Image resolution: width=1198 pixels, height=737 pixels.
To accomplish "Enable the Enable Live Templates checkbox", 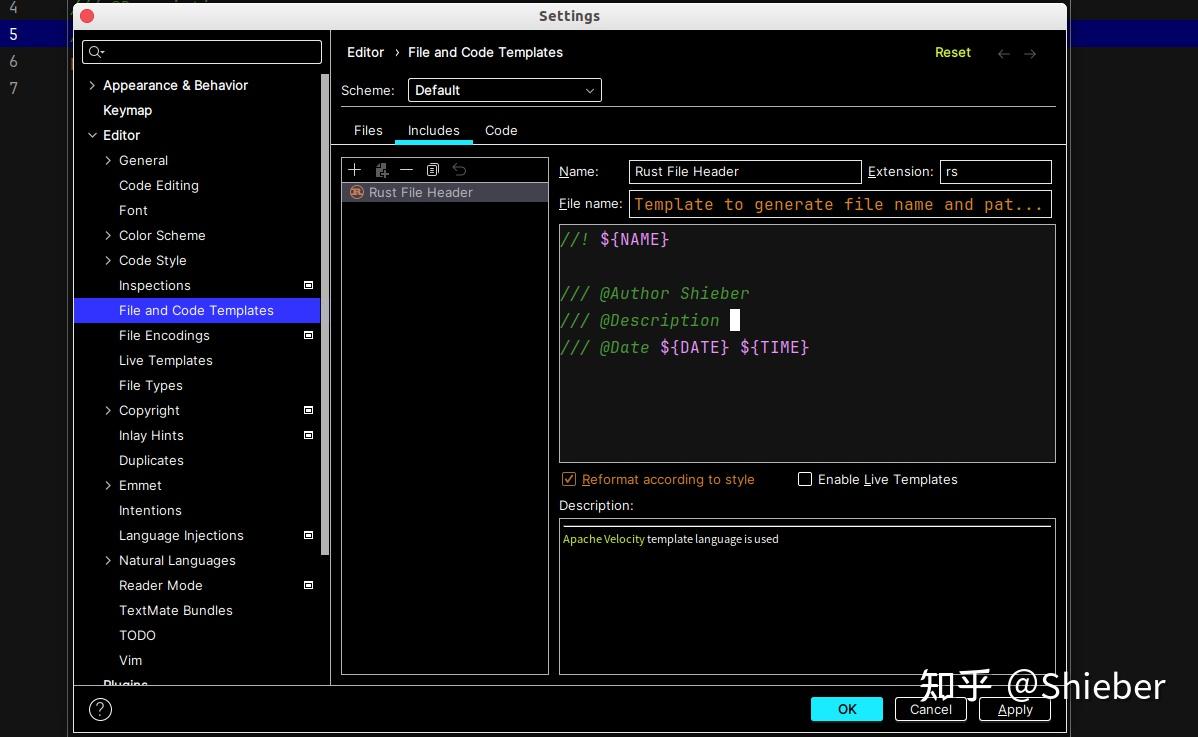I will [805, 479].
